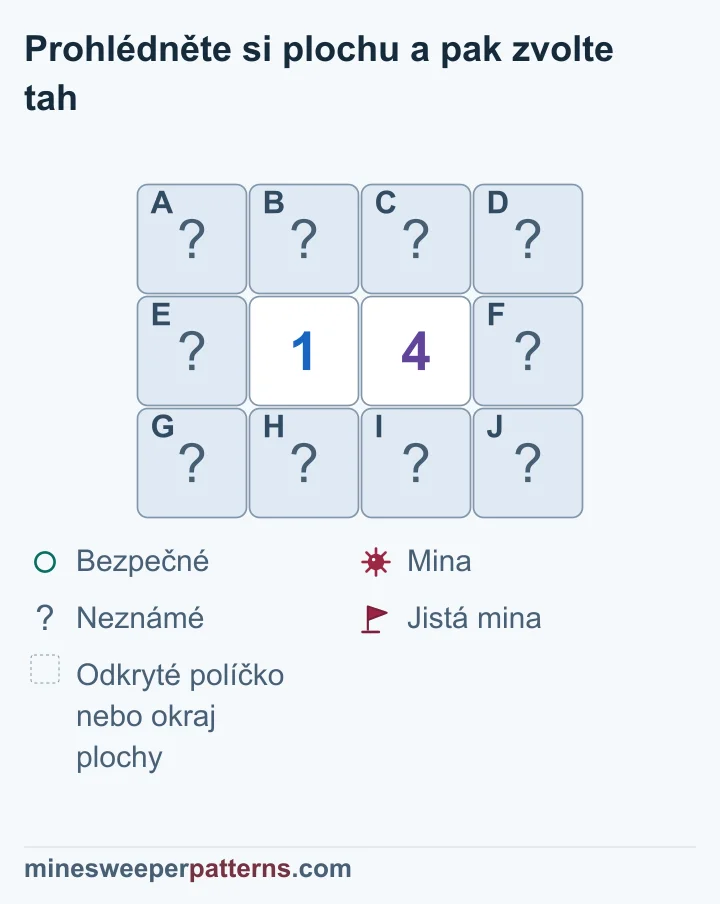720x904 pixels.
Task: Choose bottom-right cell J
Action: (527, 463)
